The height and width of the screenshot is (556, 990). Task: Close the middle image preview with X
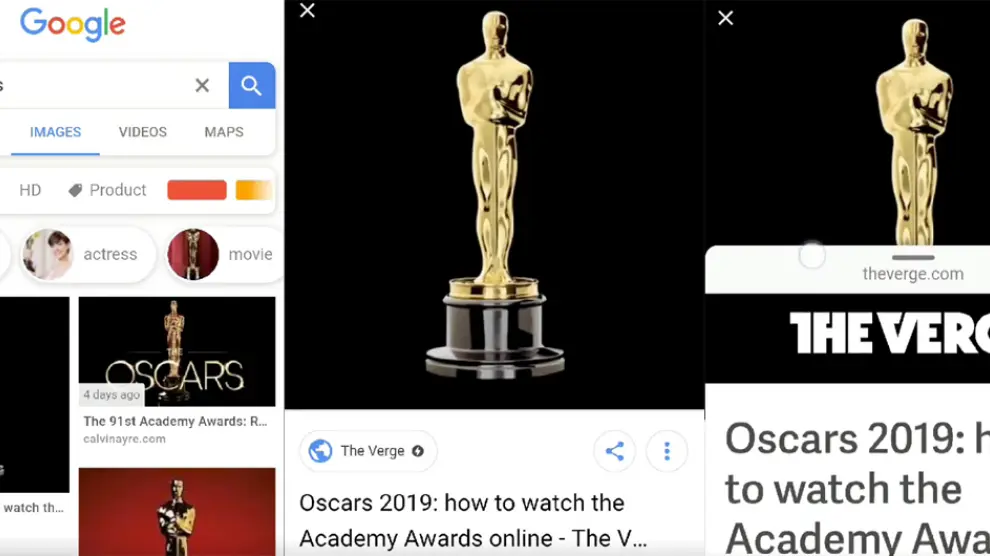pyautogui.click(x=307, y=10)
